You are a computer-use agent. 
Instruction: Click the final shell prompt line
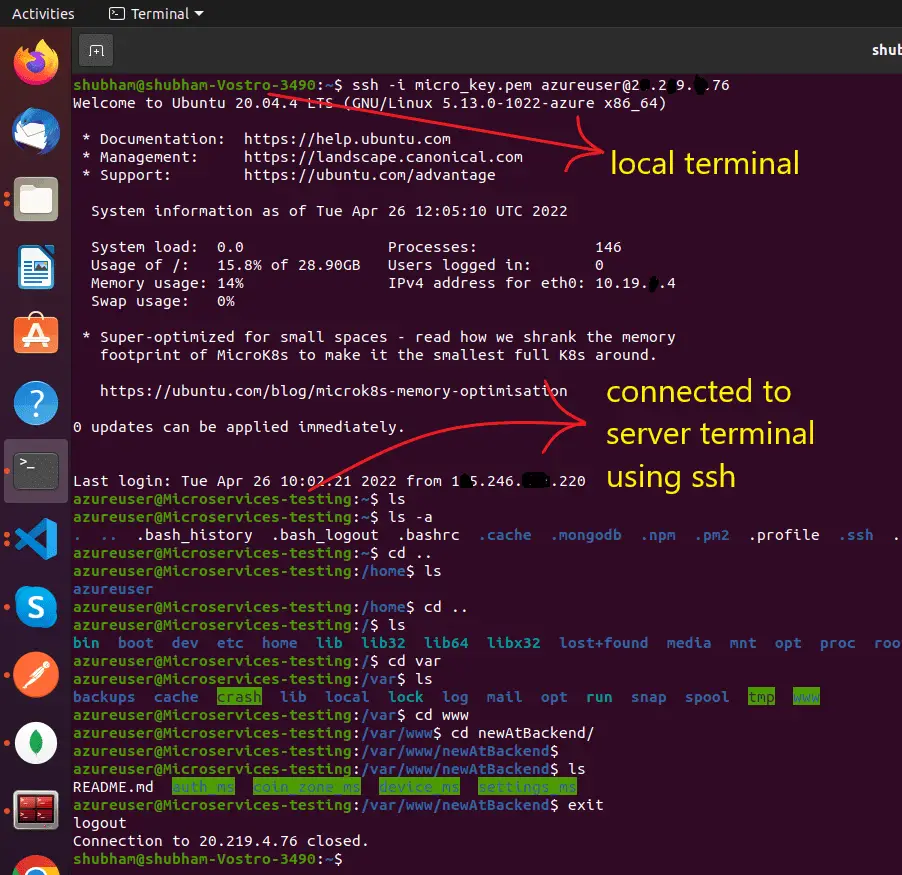click(x=208, y=859)
